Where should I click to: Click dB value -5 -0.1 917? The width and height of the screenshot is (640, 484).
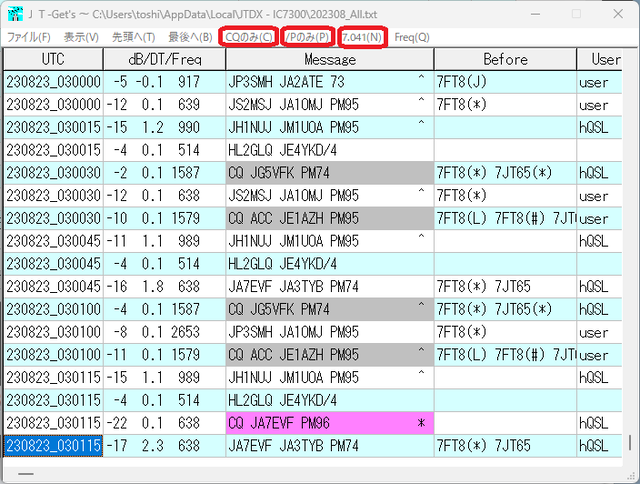pos(164,82)
